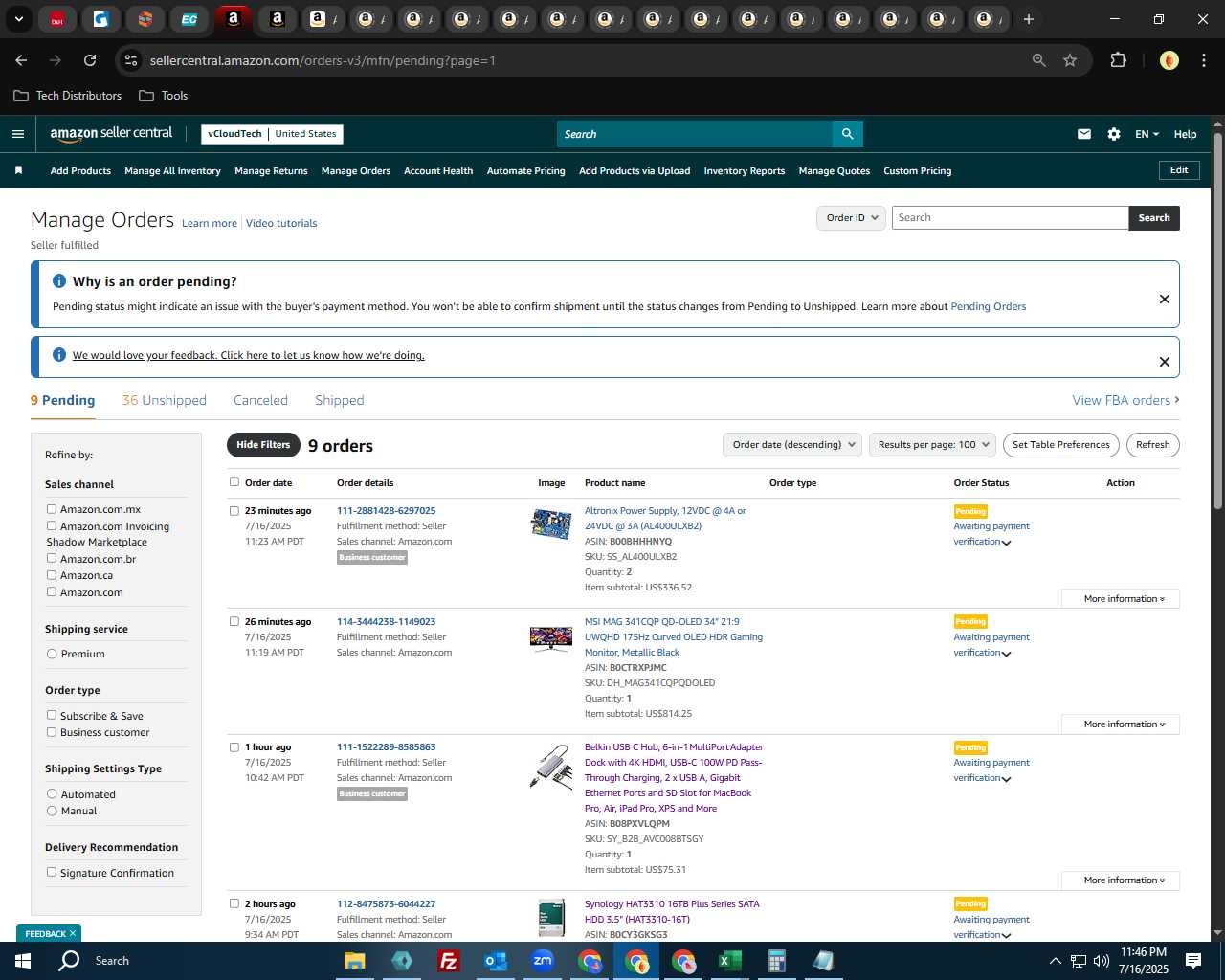Open the browser extensions puzzle icon
This screenshot has height=980, width=1225.
pyautogui.click(x=1118, y=60)
